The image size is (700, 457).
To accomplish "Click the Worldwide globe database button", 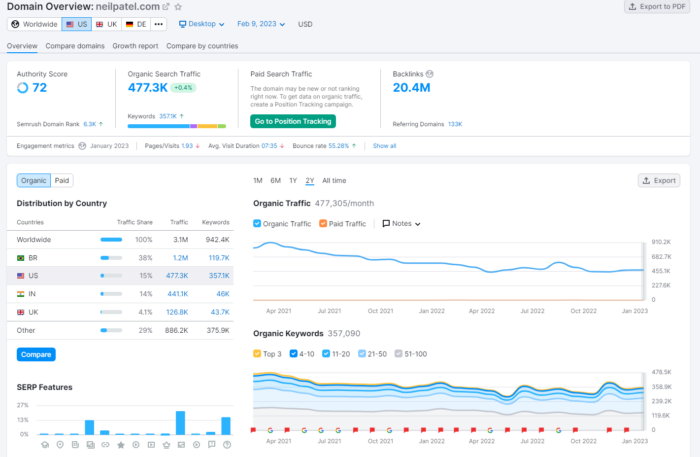I will pos(34,24).
